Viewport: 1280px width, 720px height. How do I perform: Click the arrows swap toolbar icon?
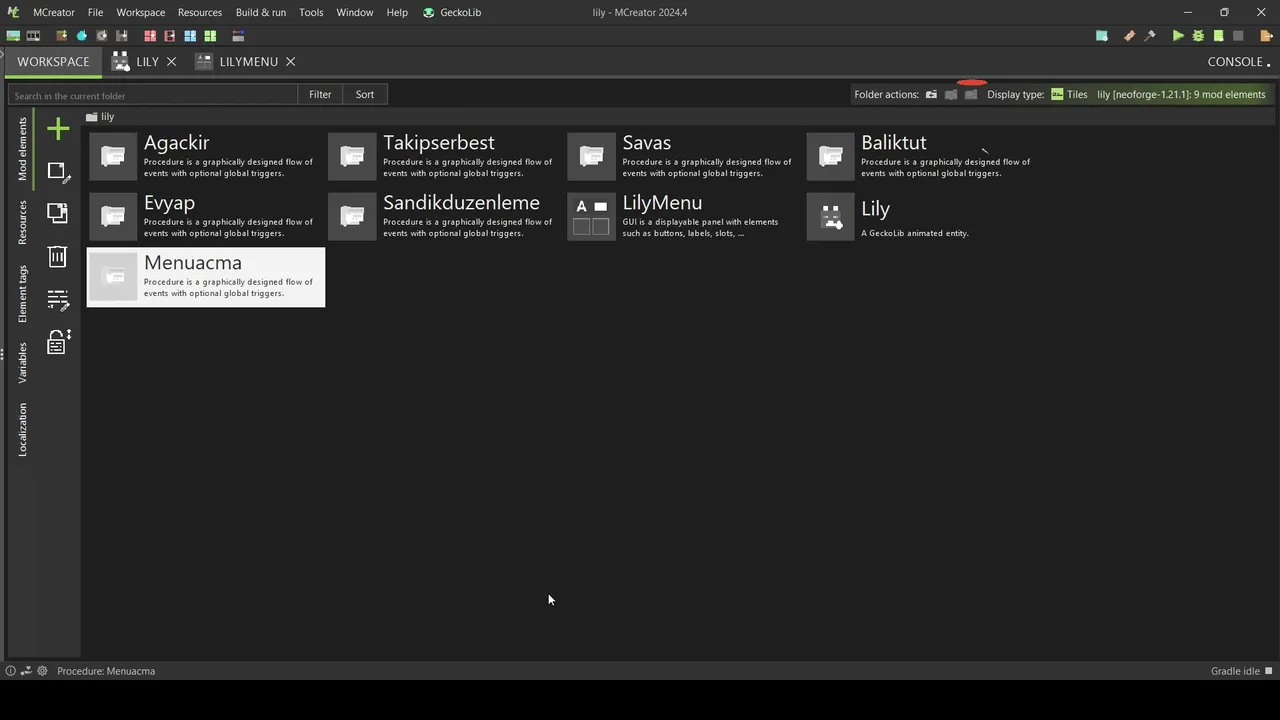coord(238,36)
